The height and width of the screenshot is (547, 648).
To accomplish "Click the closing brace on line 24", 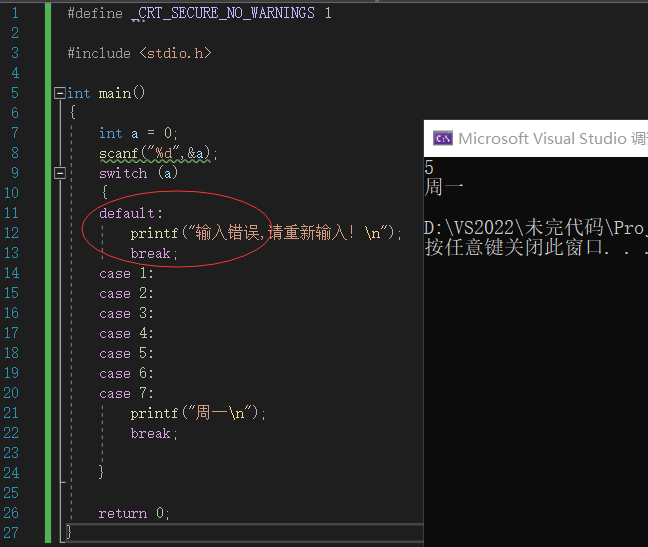I will point(101,471).
